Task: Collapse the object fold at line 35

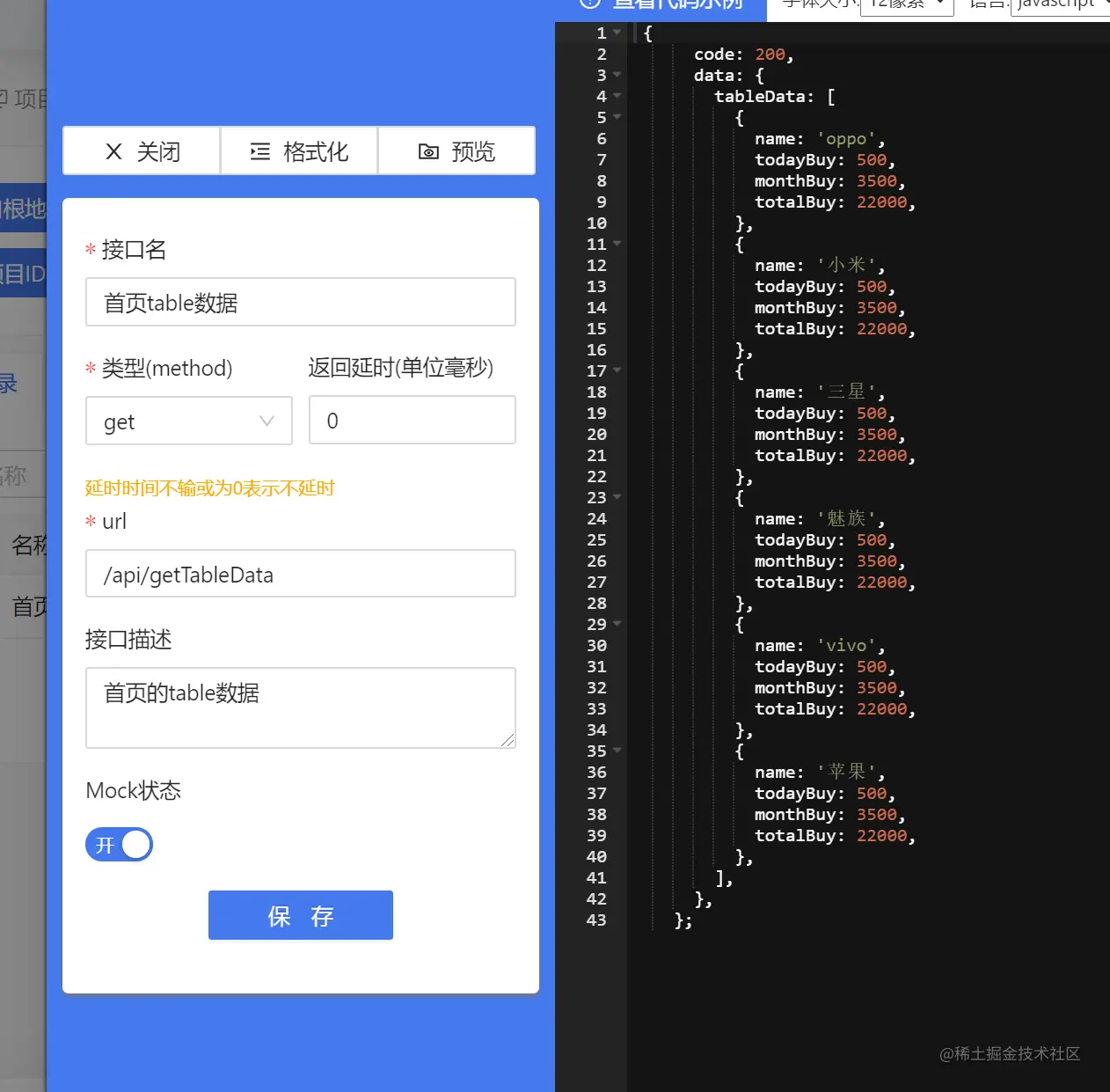Action: point(617,751)
